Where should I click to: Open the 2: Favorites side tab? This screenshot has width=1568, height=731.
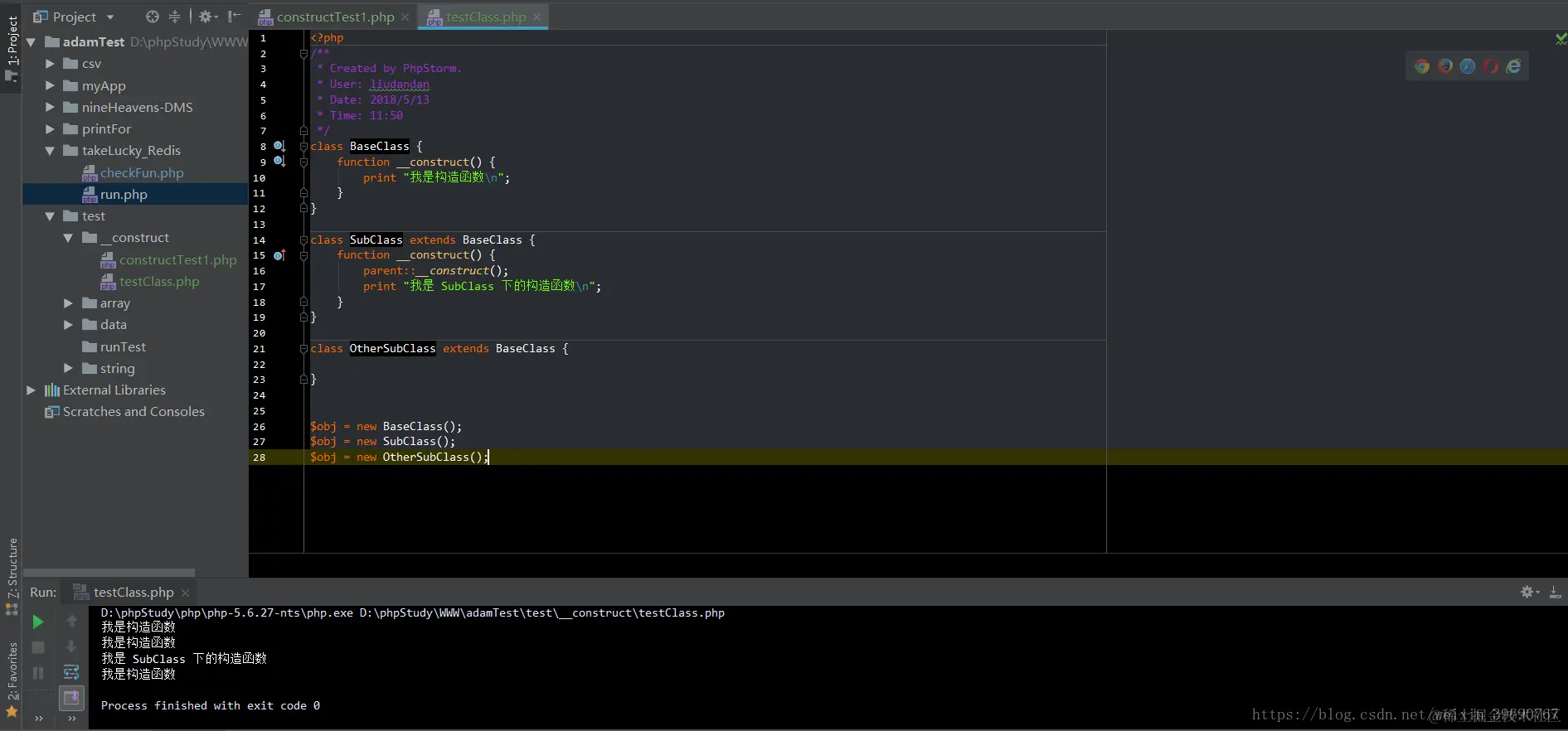coord(12,680)
